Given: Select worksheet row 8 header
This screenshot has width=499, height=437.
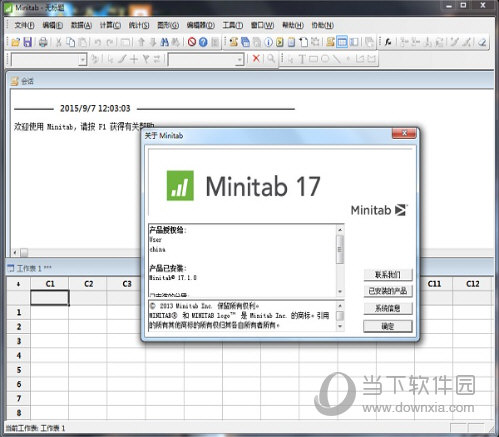Looking at the screenshot, I should pyautogui.click(x=19, y=413).
